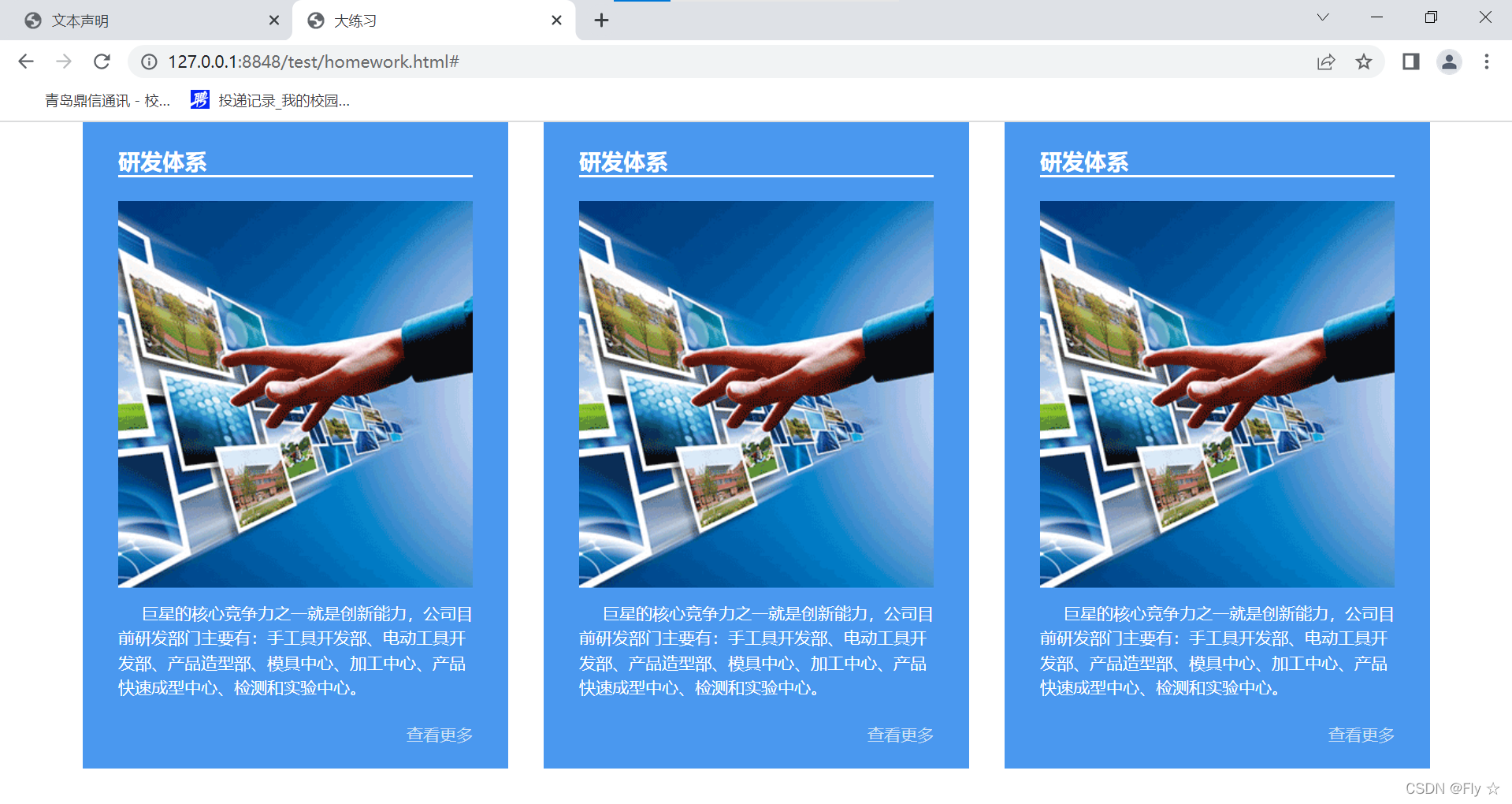Close the 文本声明 tab
1512x804 pixels.
pos(274,20)
